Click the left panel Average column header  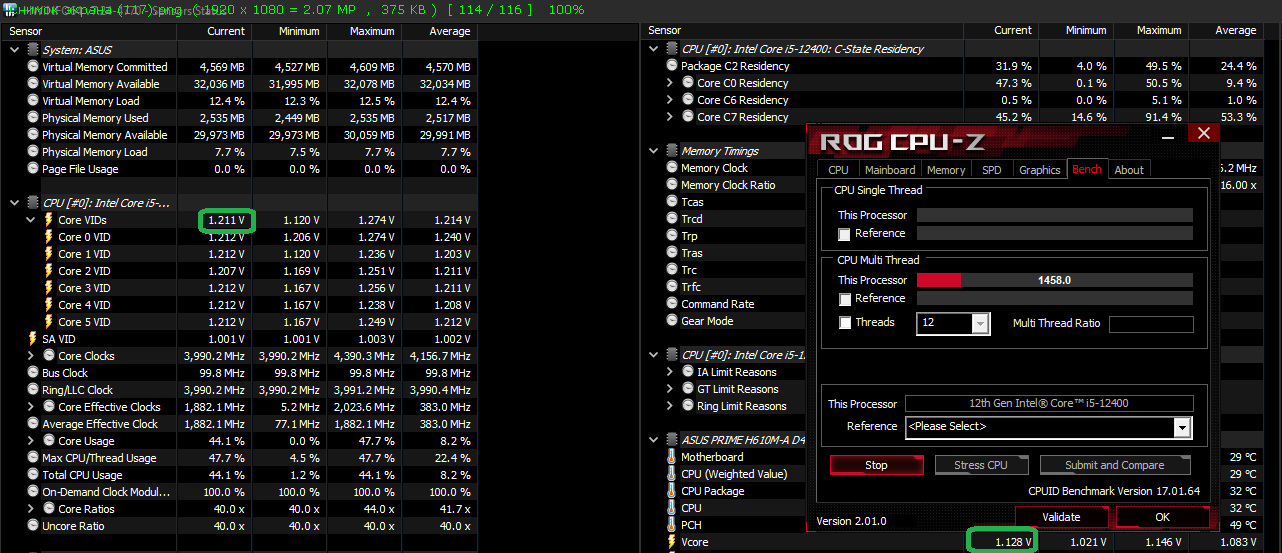pyautogui.click(x=439, y=31)
